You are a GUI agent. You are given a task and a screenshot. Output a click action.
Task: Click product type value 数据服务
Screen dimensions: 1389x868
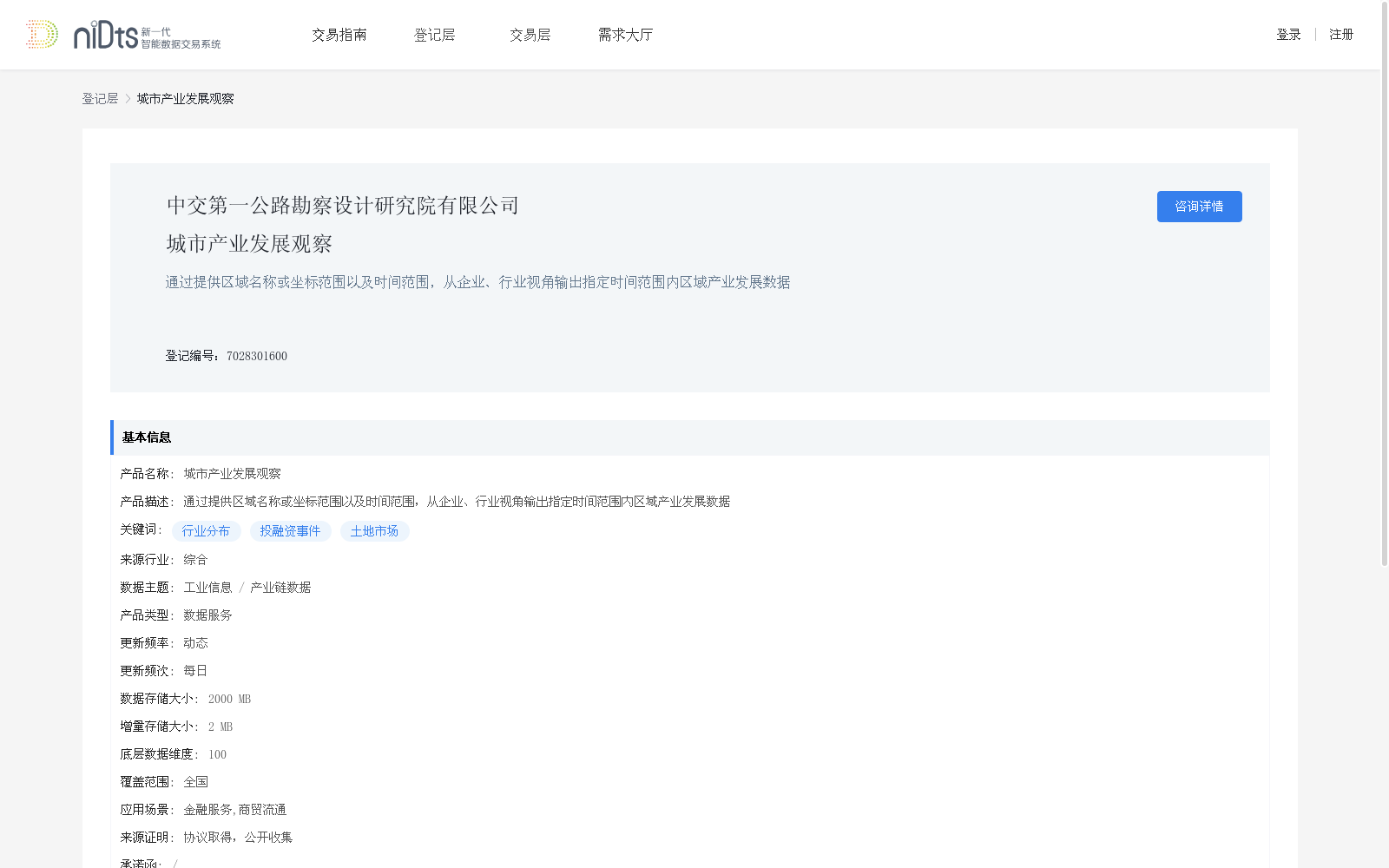(207, 615)
